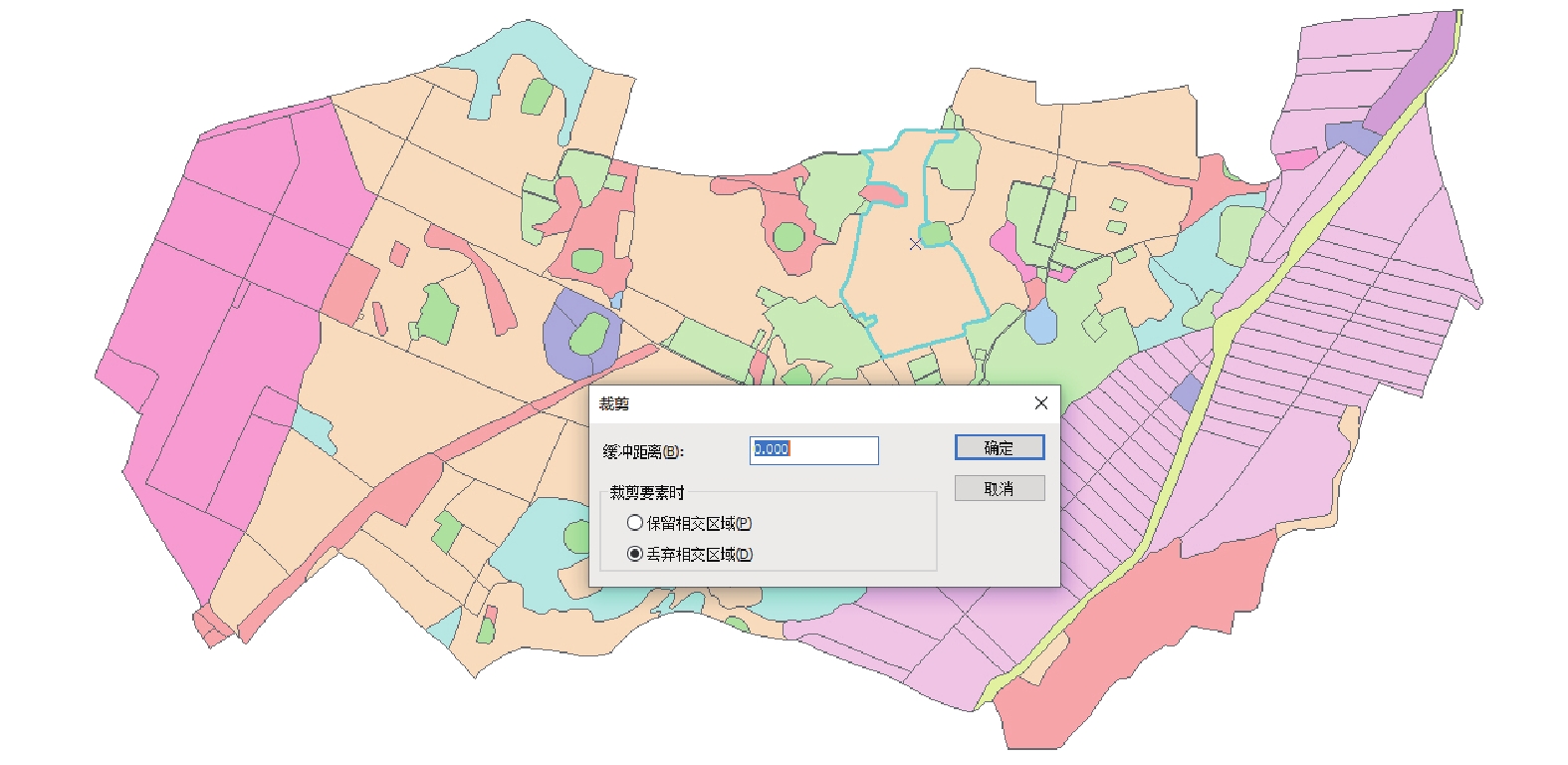Click the 裁剪 dialog title bar
The image size is (1568, 765).
coord(796,403)
